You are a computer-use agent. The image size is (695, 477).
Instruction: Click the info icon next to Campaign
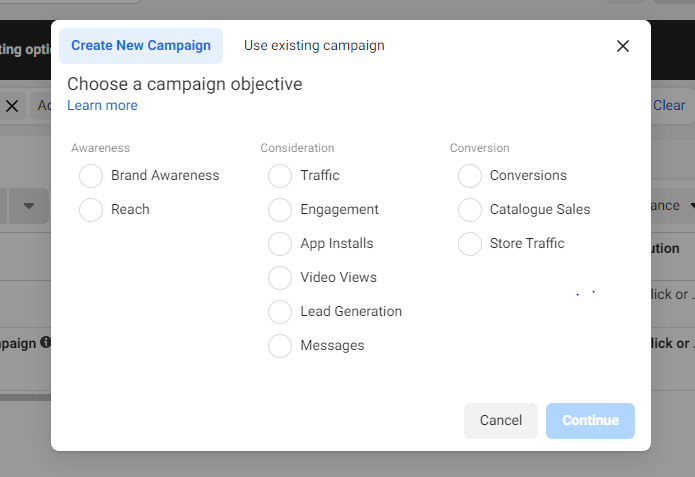pos(46,342)
